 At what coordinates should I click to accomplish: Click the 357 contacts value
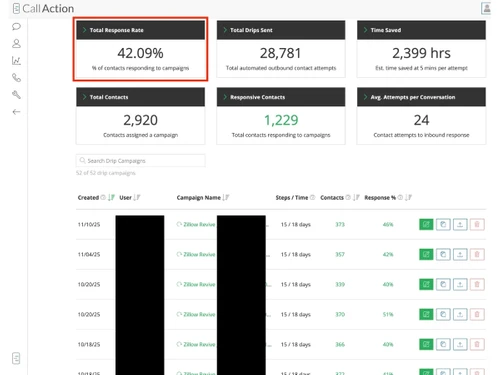[340, 254]
